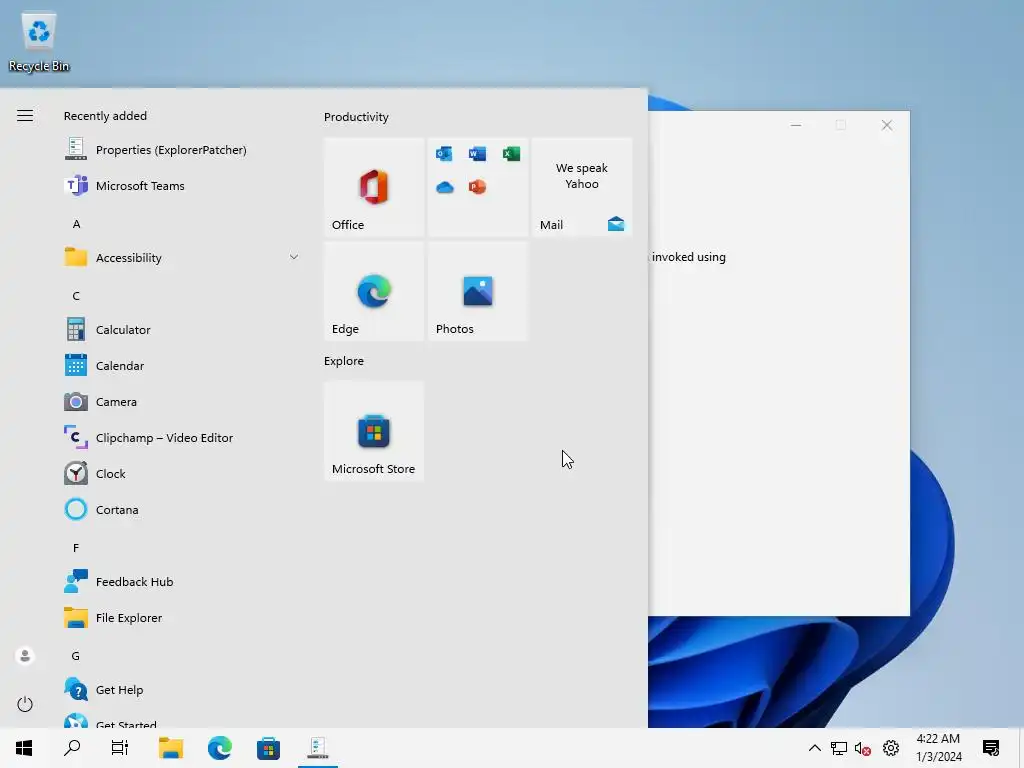This screenshot has width=1024, height=768.
Task: Launch Cortana from the app list
Action: (182, 509)
